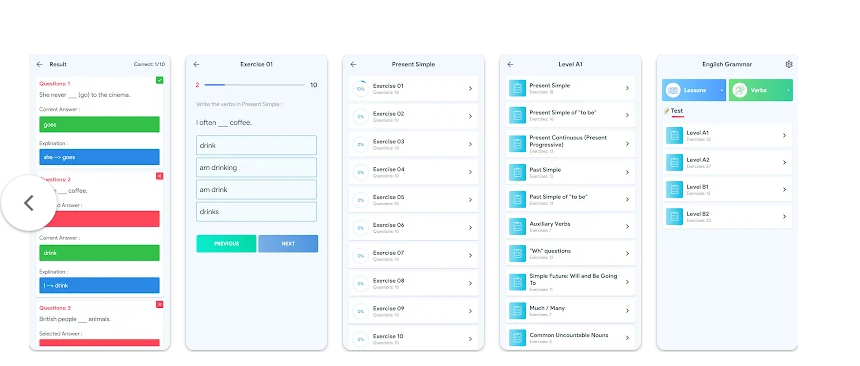Click the "Wh" questions clipboard icon
This screenshot has width=860, height=366.
coord(517,254)
